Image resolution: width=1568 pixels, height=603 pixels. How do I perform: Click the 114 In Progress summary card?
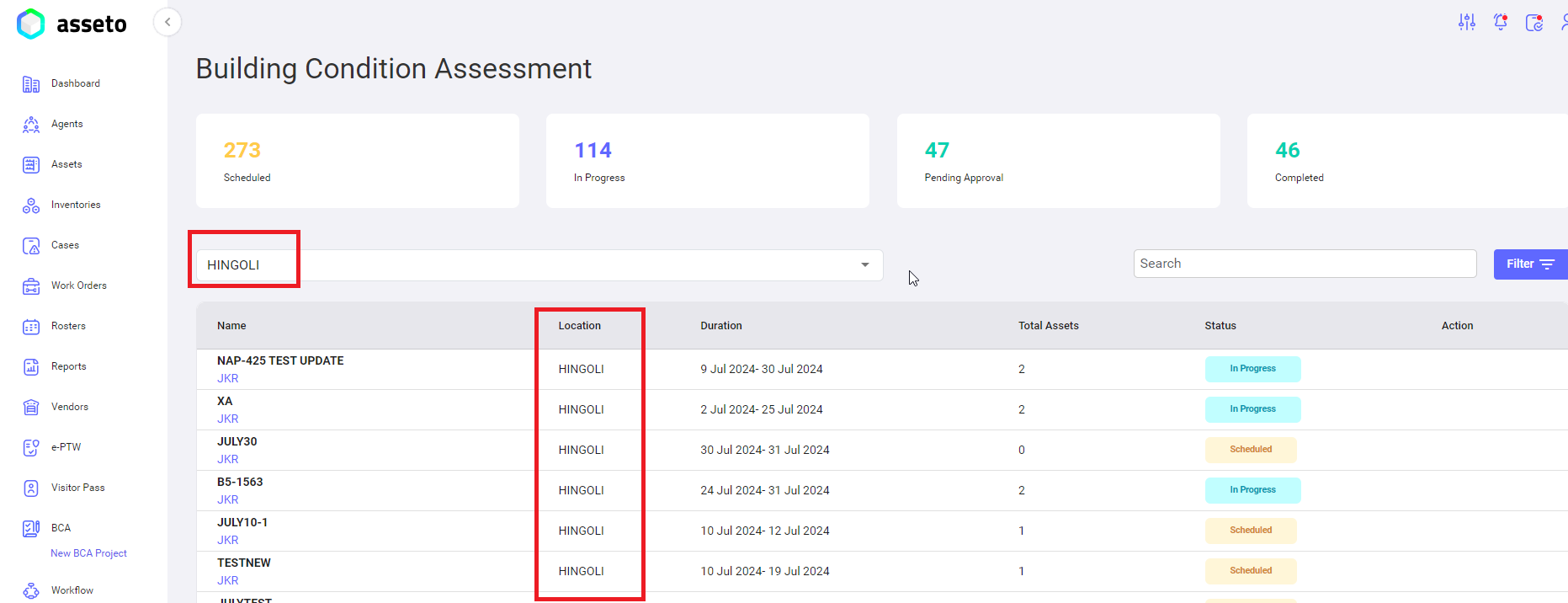tap(708, 161)
